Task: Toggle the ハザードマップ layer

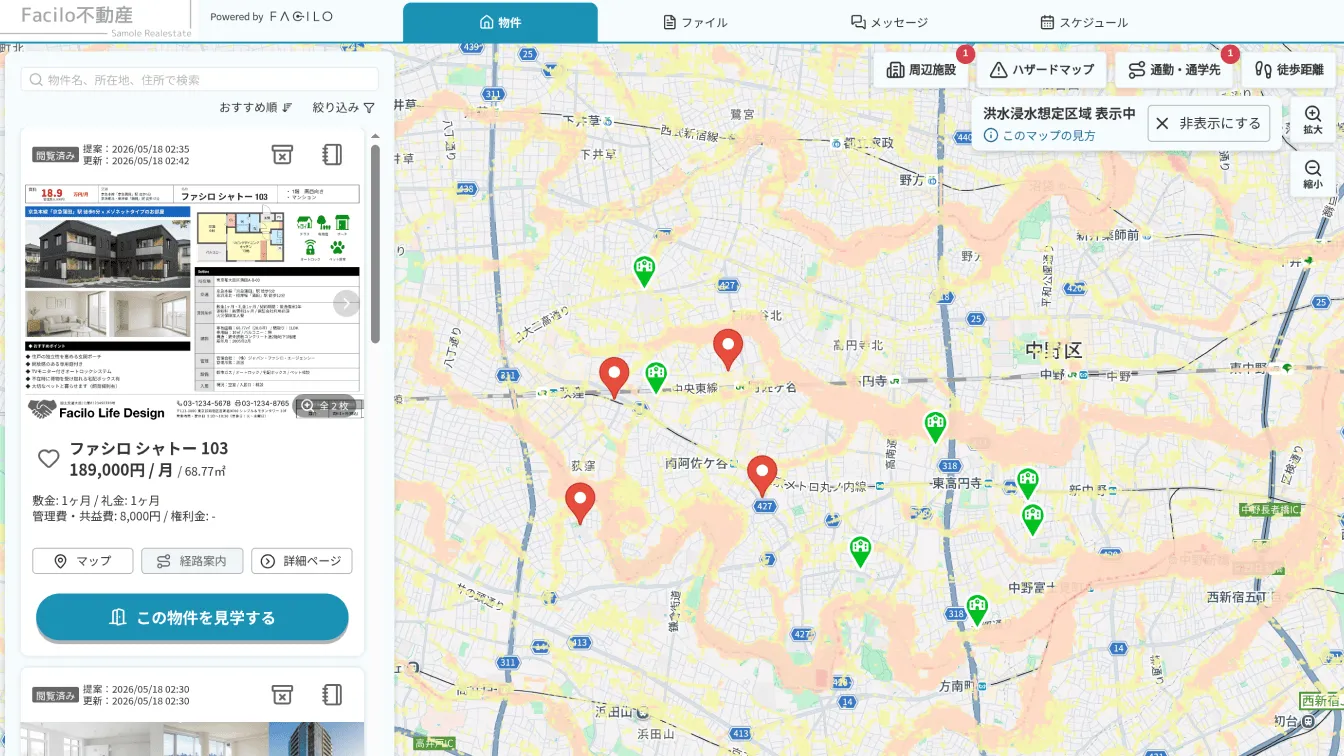Action: [1041, 70]
